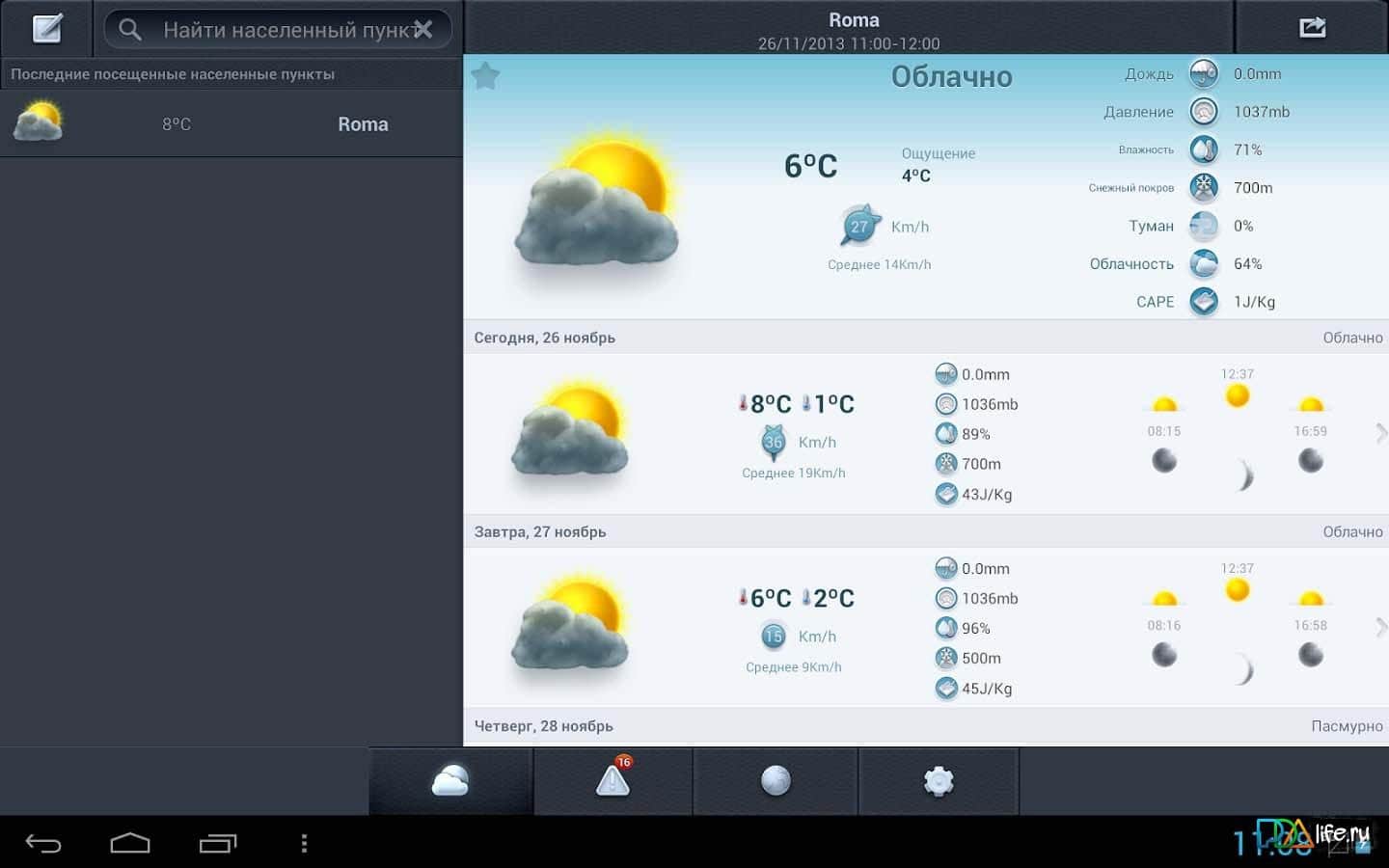Open Android recent apps button
The image size is (1389, 868).
(x=218, y=844)
